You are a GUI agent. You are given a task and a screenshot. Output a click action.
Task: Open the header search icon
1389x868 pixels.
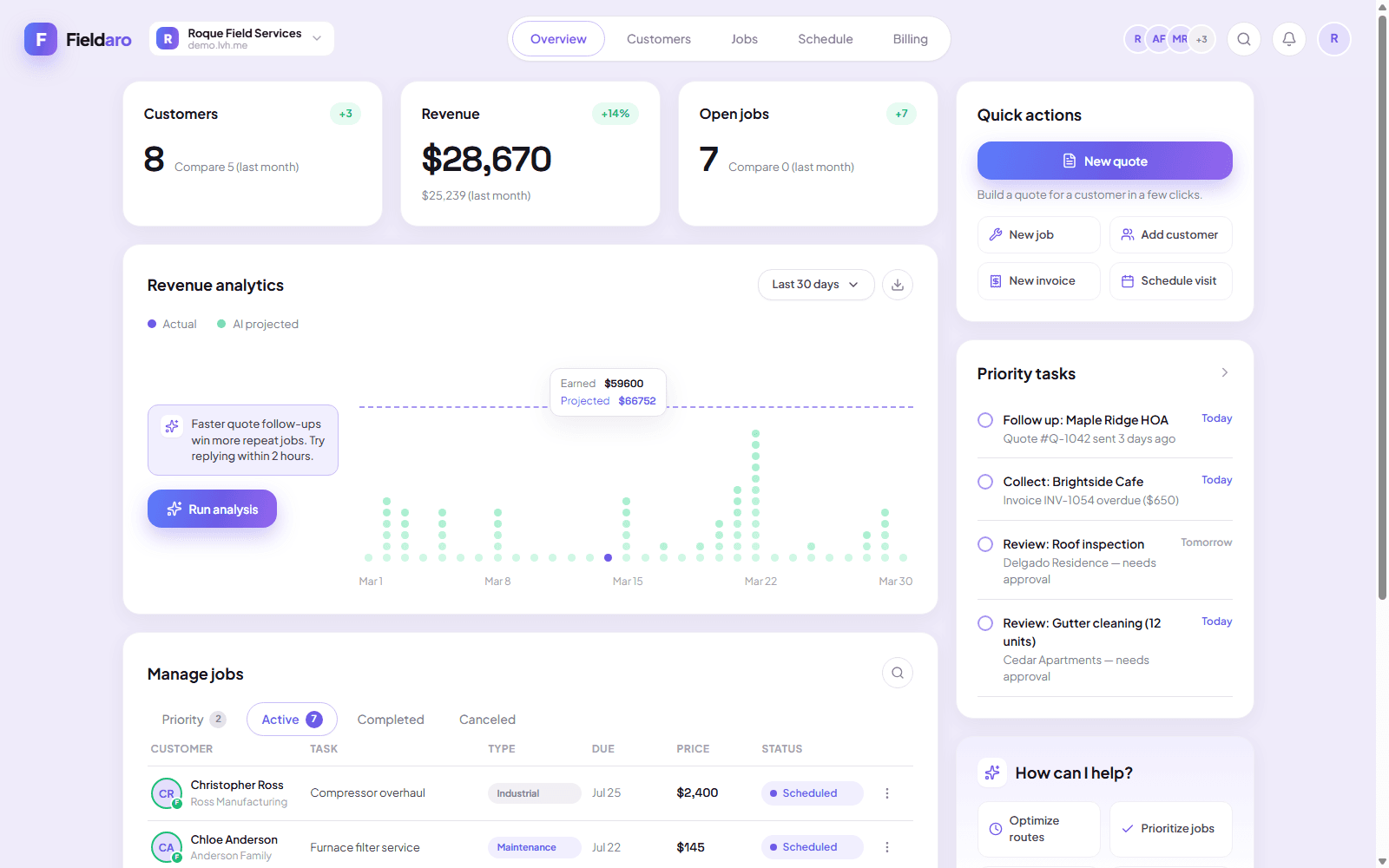[x=1244, y=39]
